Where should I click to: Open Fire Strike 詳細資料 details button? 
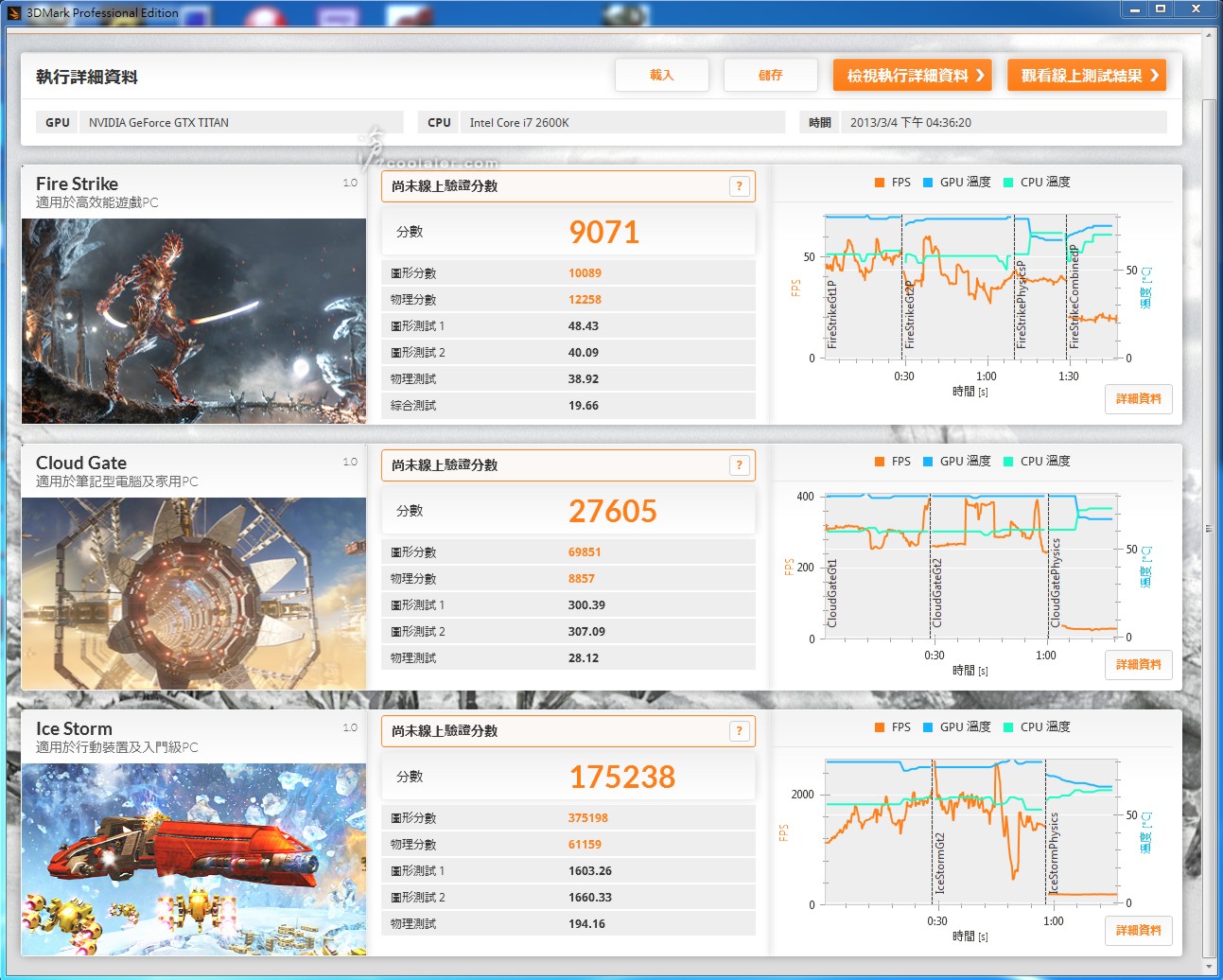(x=1139, y=399)
